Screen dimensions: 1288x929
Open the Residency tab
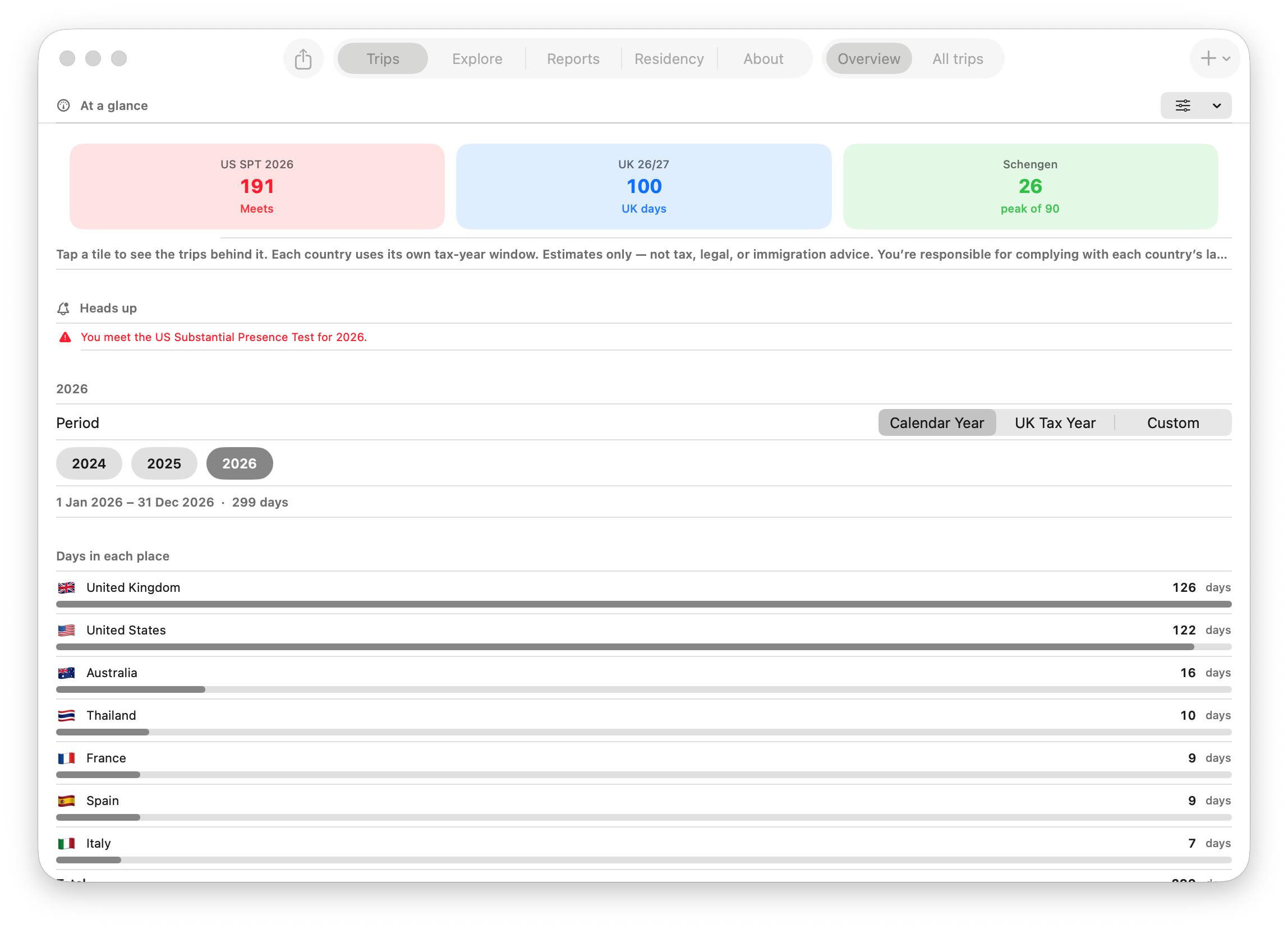click(x=669, y=58)
